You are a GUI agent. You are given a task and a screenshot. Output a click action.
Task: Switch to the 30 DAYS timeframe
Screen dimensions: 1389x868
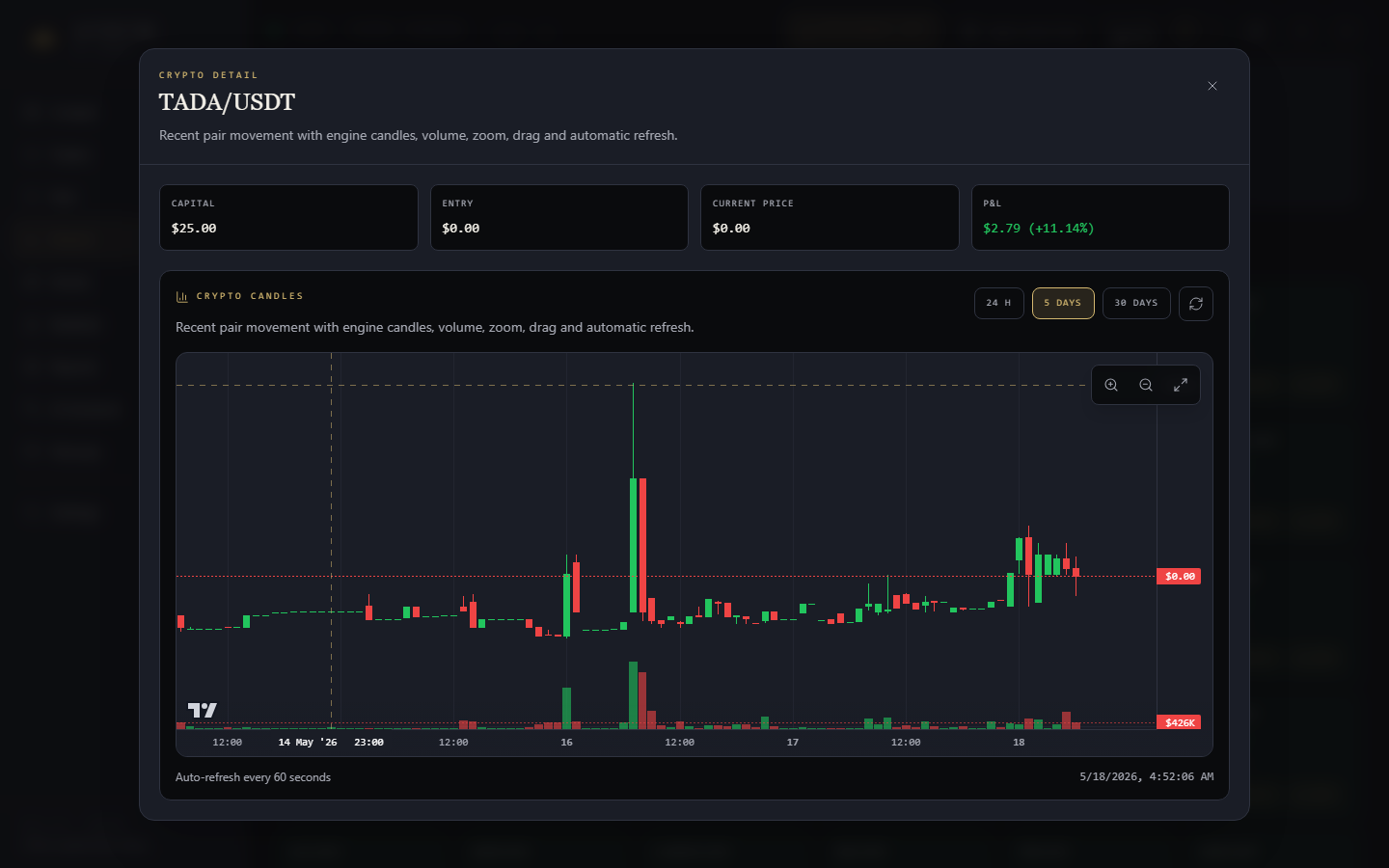[x=1136, y=303]
